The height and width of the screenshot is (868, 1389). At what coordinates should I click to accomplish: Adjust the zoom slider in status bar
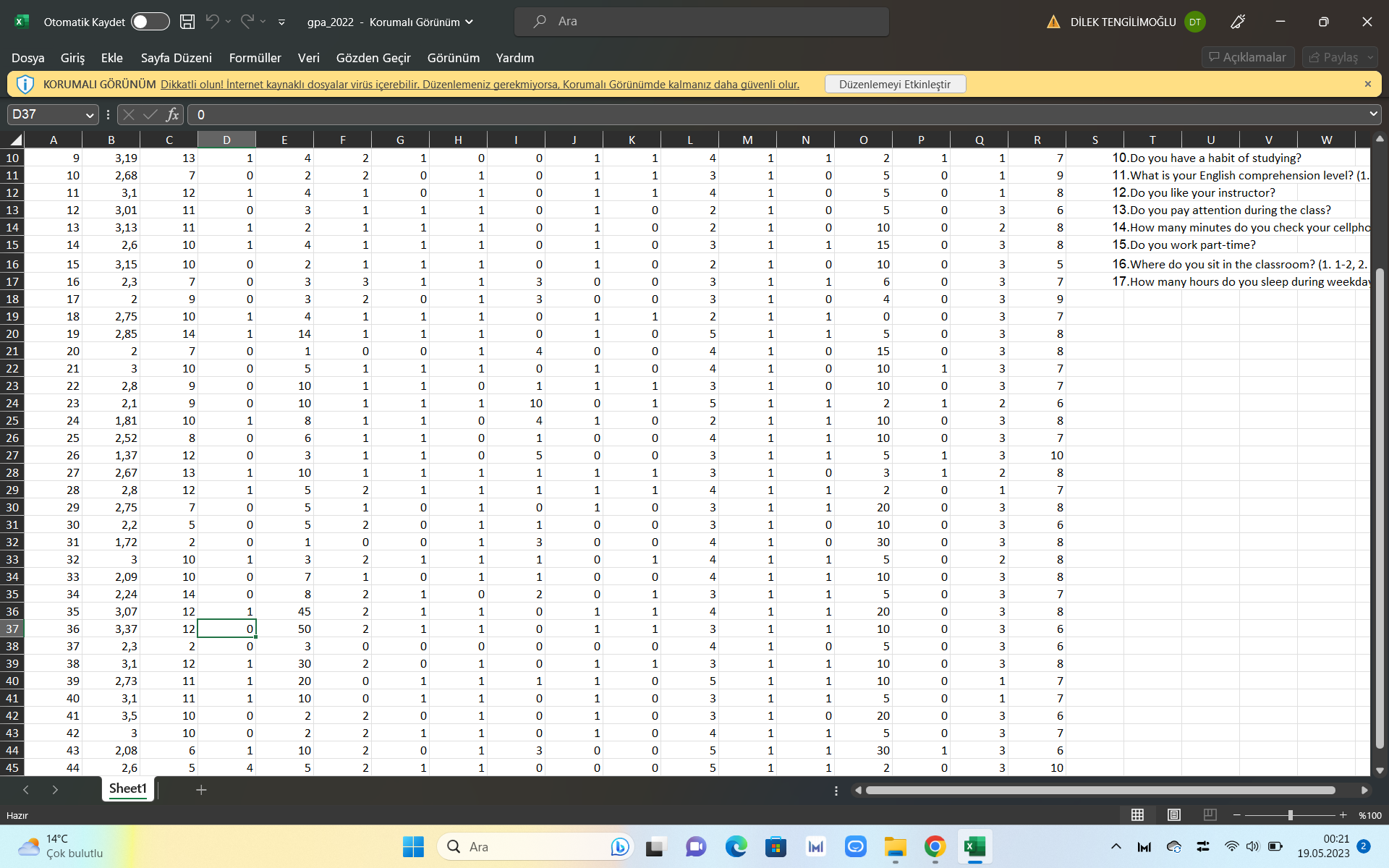click(1291, 814)
